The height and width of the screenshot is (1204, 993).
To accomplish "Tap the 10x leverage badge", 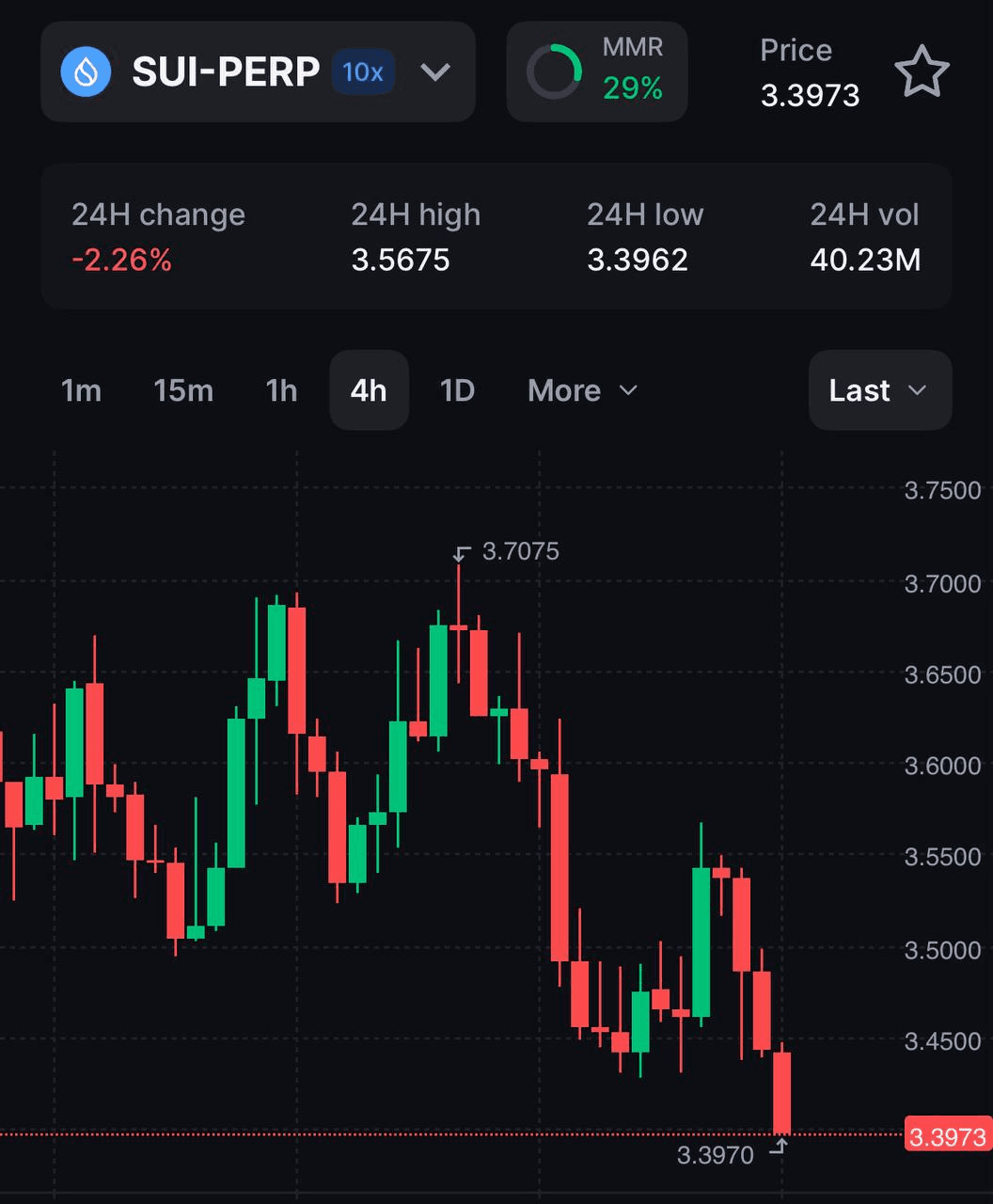I will click(x=362, y=72).
